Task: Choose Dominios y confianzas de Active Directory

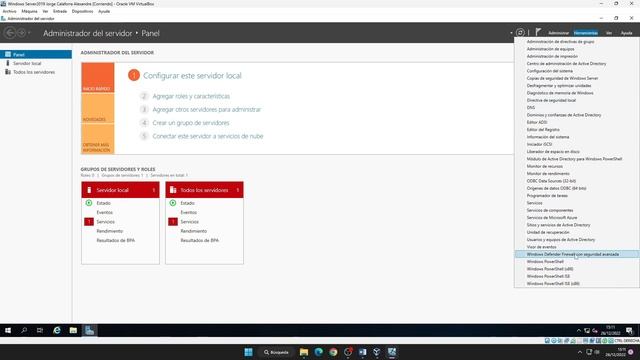Action: click(x=564, y=115)
